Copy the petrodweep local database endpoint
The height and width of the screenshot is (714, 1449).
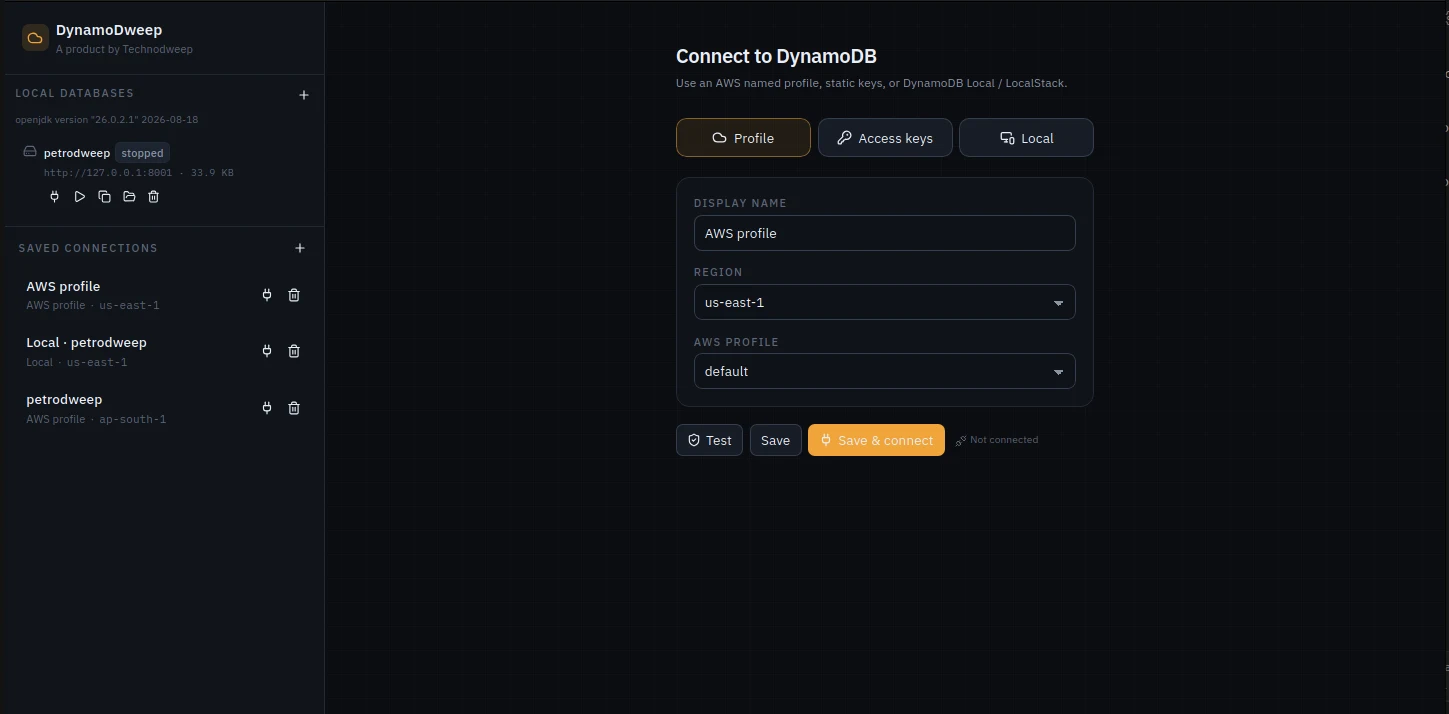(104, 197)
